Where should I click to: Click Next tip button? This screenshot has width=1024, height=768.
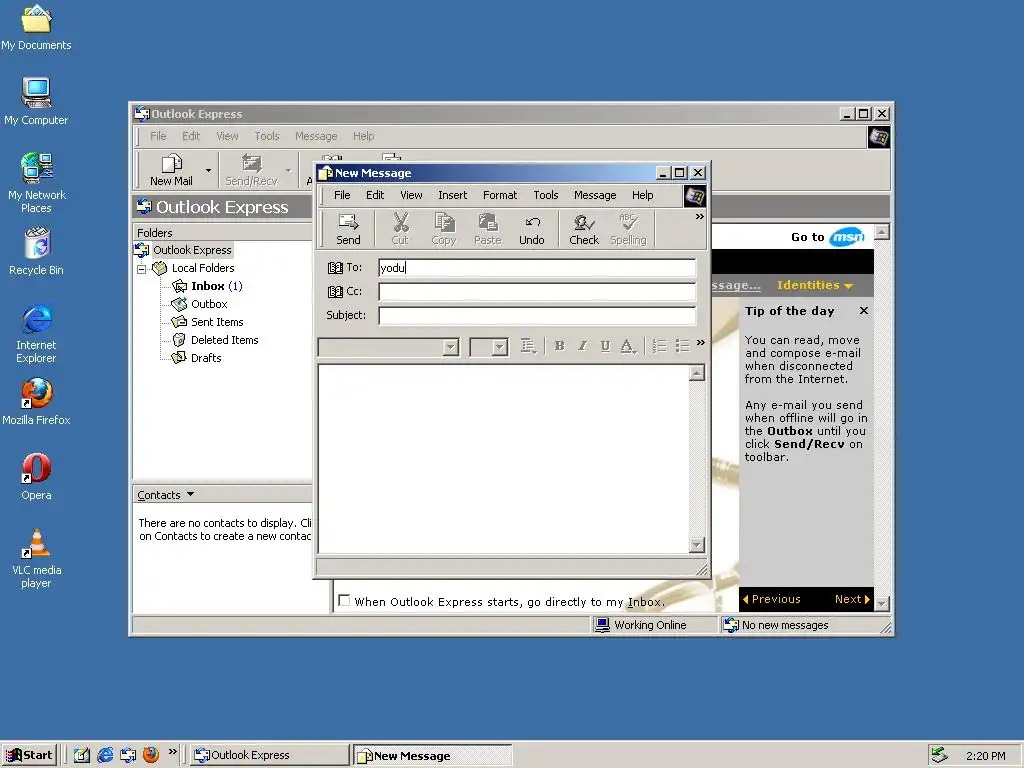point(852,599)
